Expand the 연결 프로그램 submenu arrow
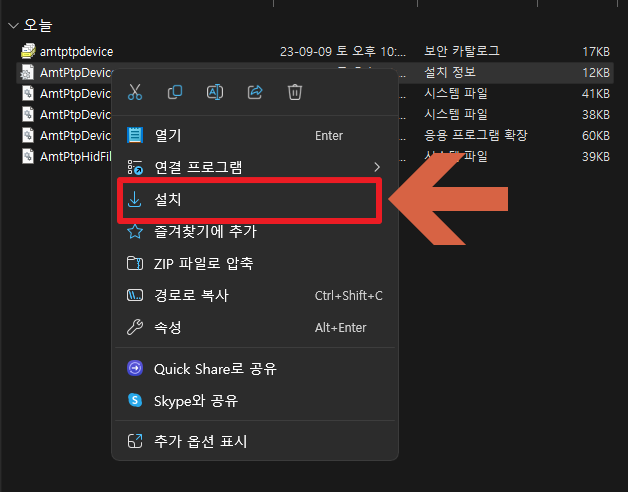 pyautogui.click(x=377, y=167)
